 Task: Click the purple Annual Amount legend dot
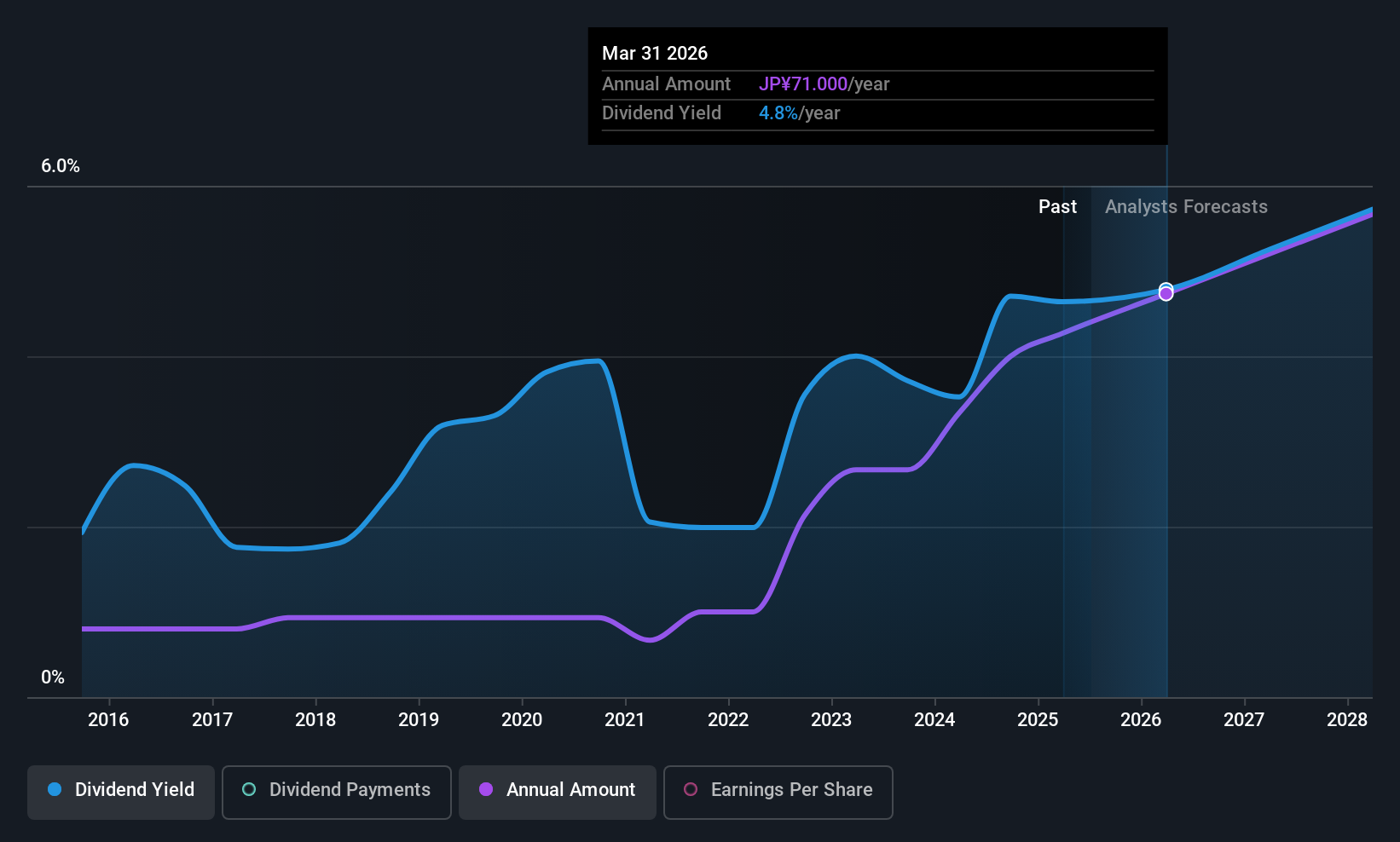486,789
